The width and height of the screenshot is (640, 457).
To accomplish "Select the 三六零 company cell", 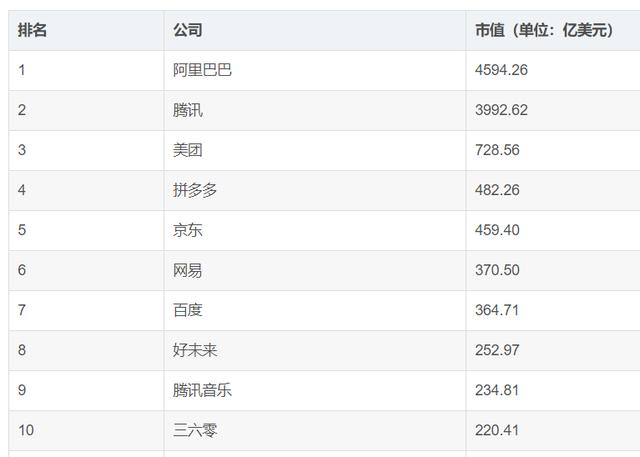I will (x=315, y=430).
